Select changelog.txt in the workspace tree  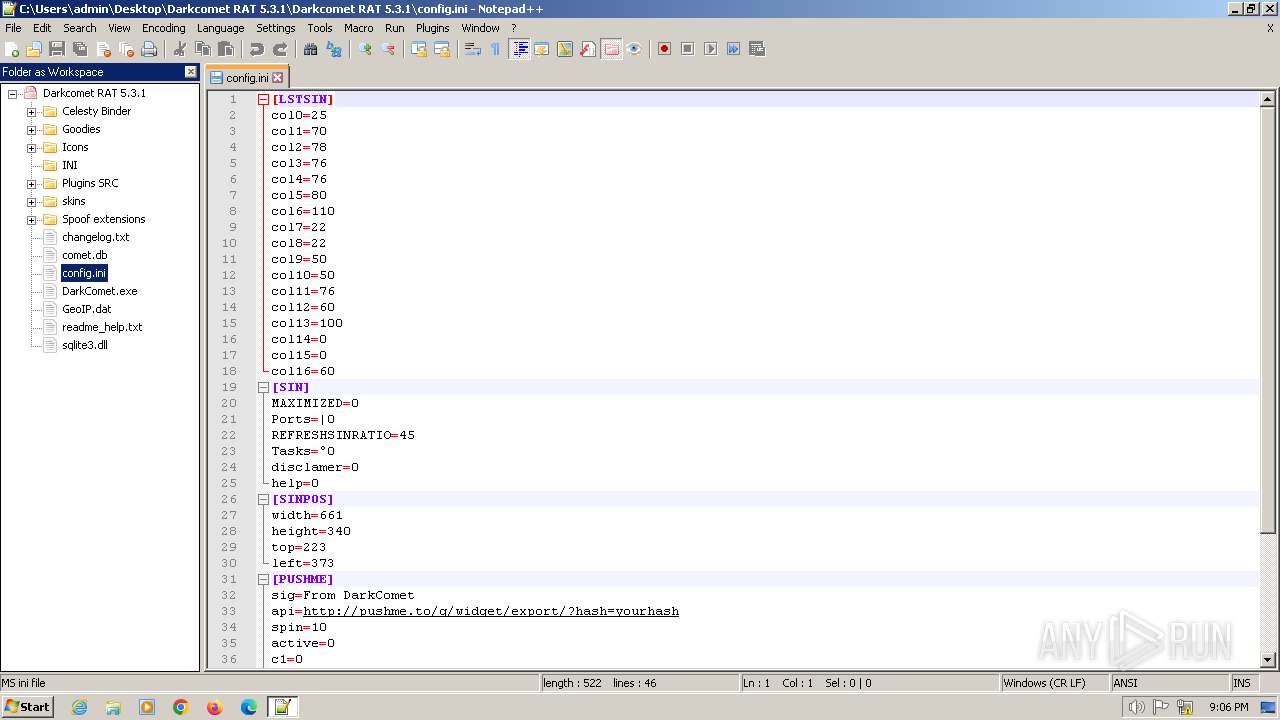[95, 237]
